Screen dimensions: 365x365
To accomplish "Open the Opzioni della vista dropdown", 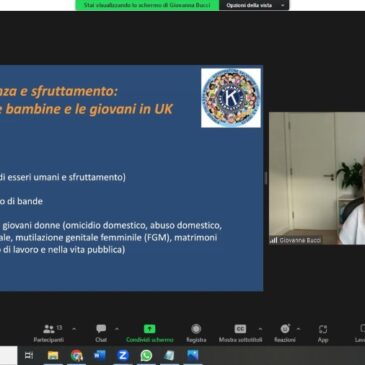I will tap(254, 5).
